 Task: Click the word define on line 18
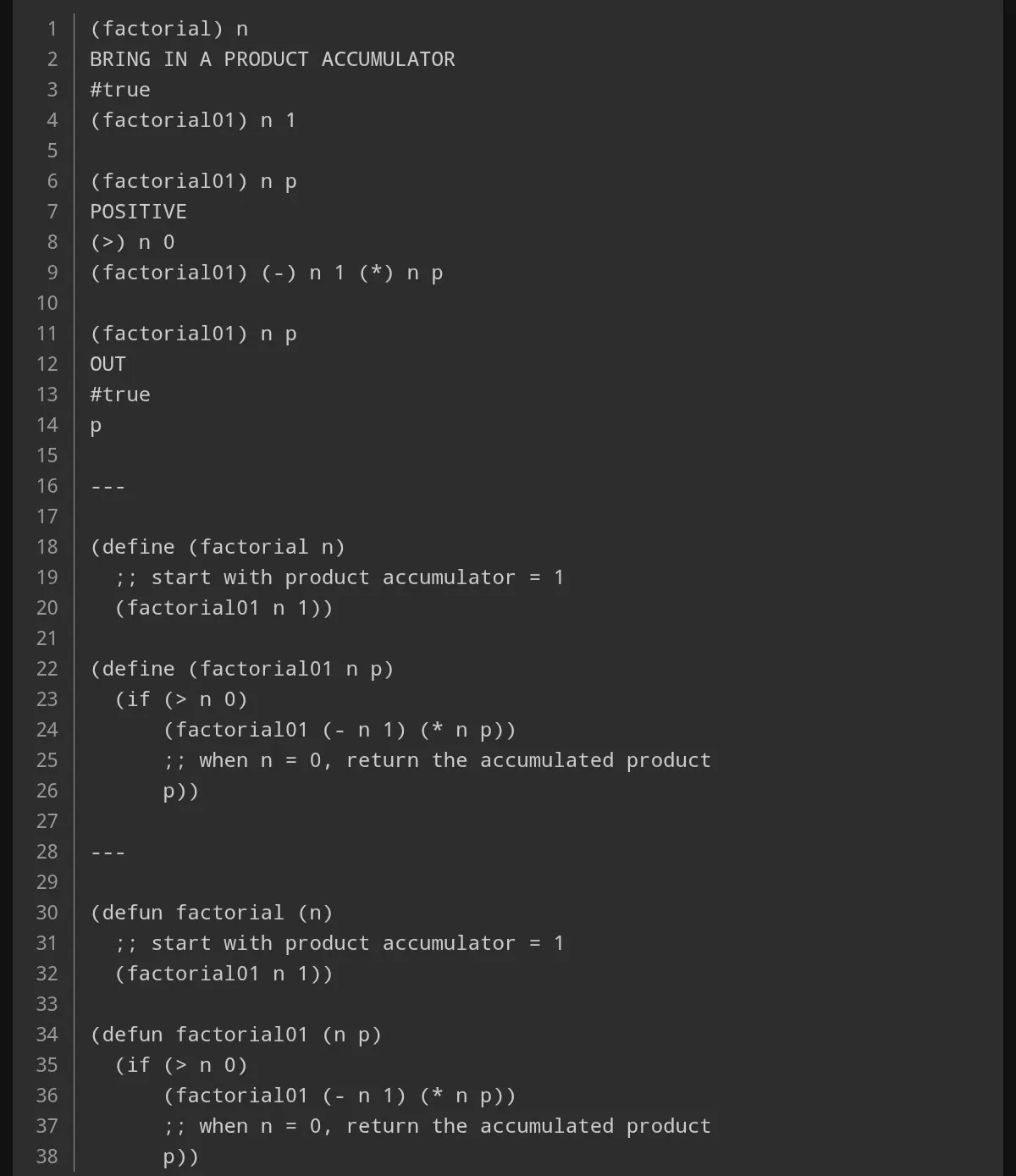pos(138,547)
